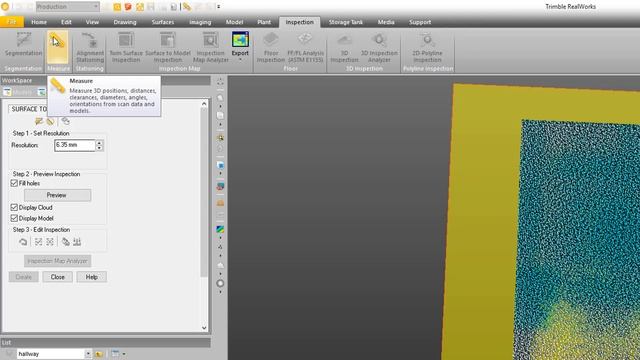
Task: Click the color-gradient icon on vertical toolbar
Action: click(x=220, y=229)
